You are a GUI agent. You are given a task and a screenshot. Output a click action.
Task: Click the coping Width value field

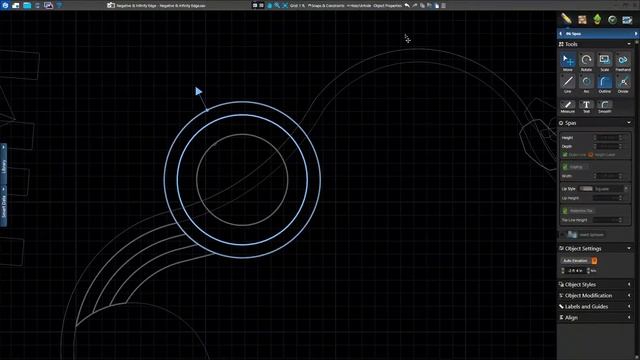[606, 176]
